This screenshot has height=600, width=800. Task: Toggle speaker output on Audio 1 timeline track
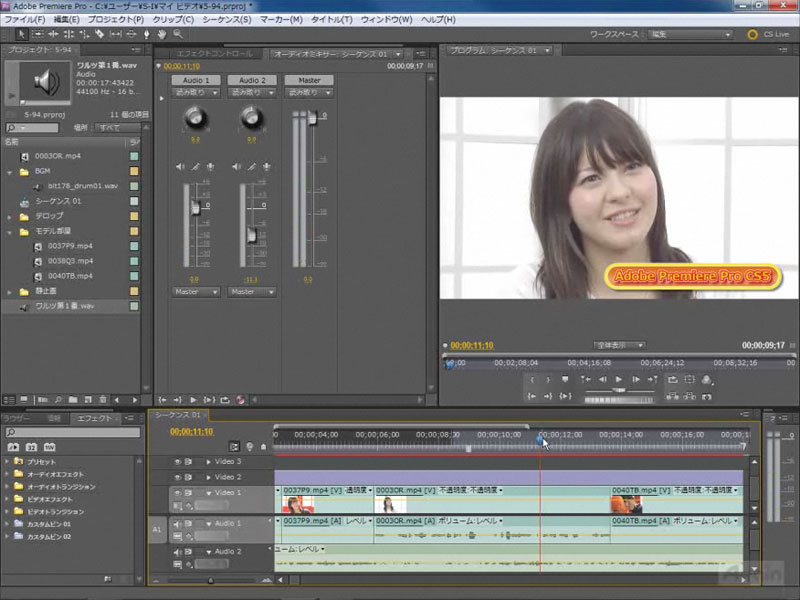(178, 523)
